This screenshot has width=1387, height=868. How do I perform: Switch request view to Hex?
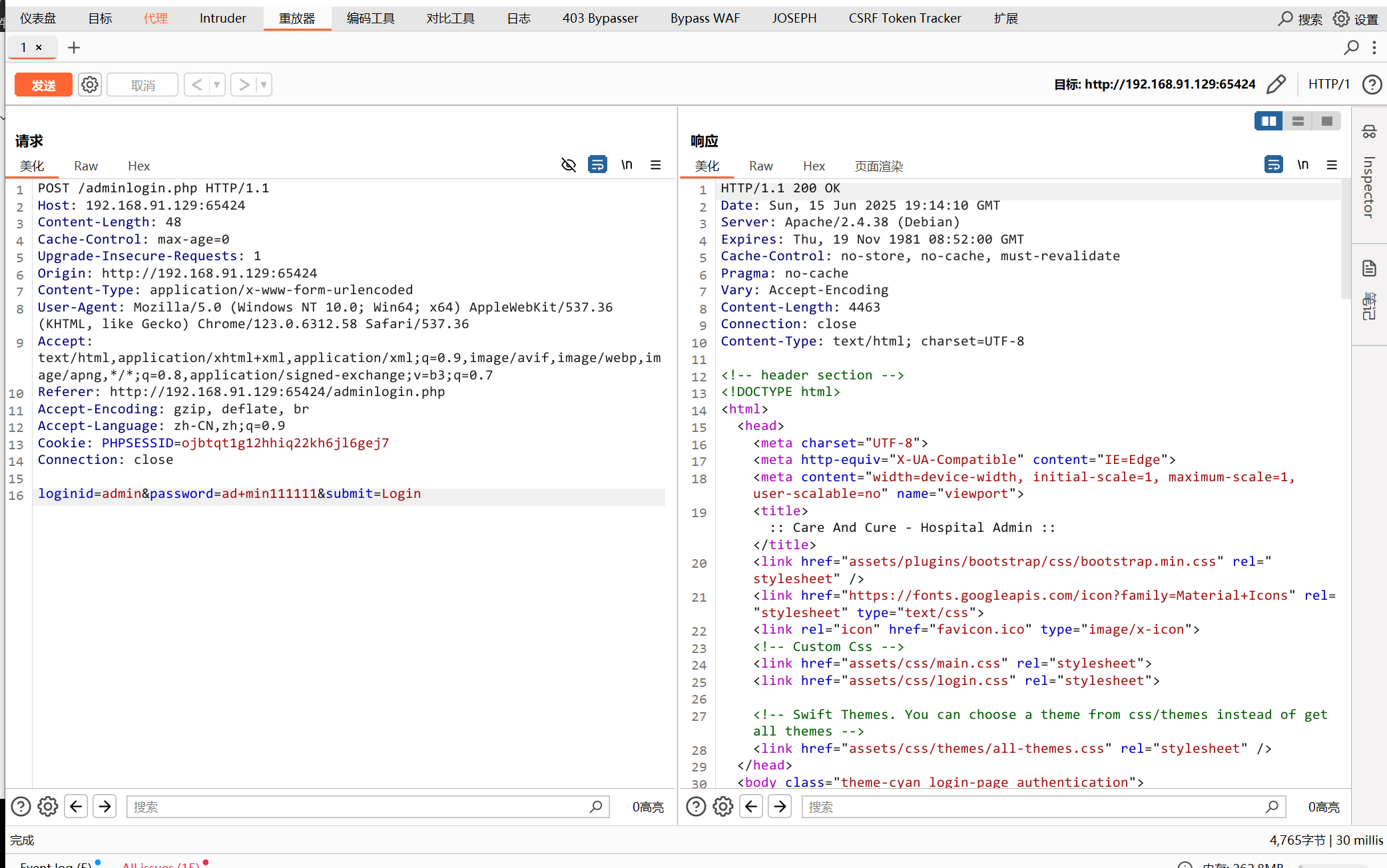click(139, 166)
